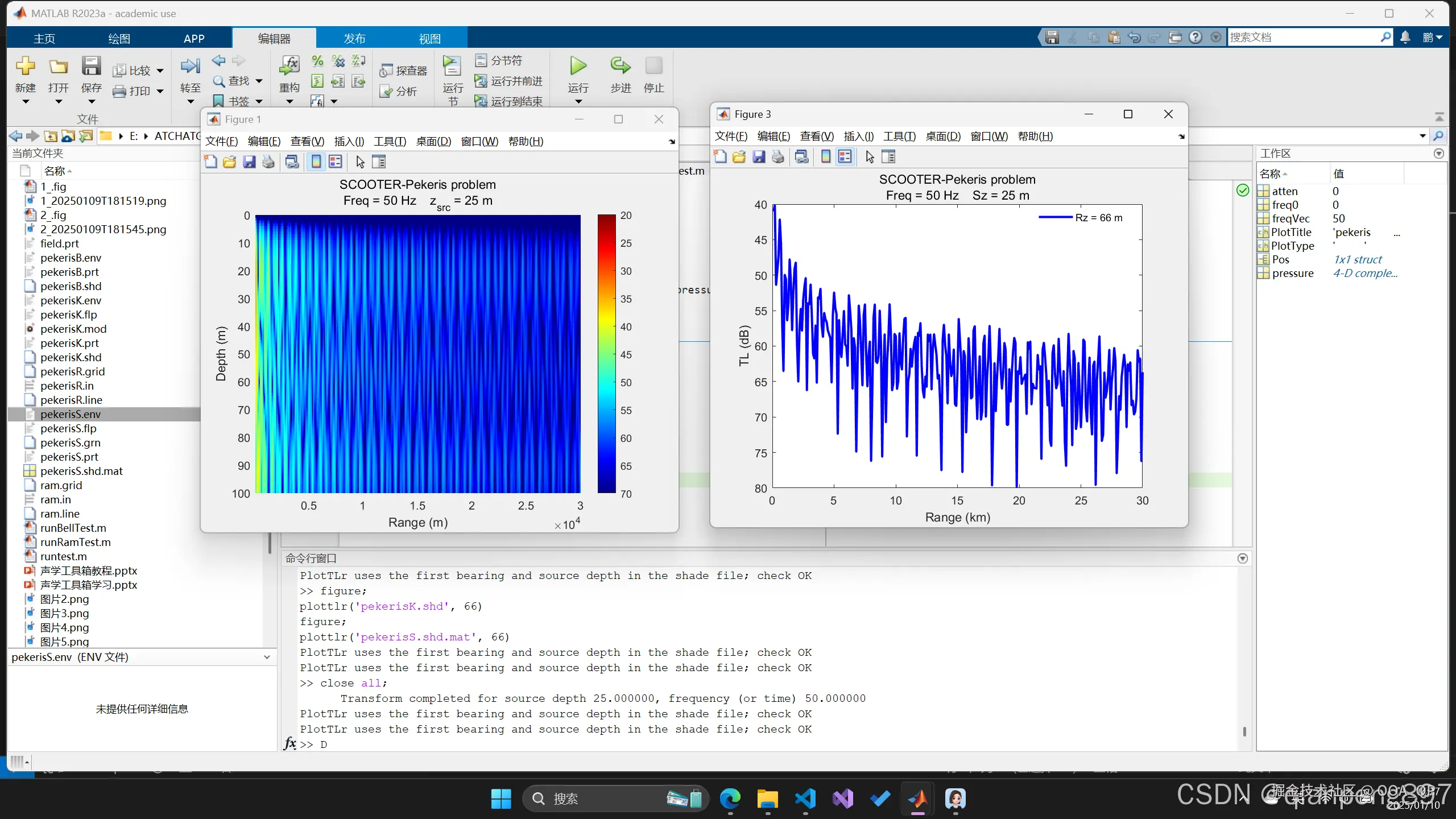The height and width of the screenshot is (819, 1456).
Task: Open the Tools menu in Figure 3
Action: pyautogui.click(x=899, y=136)
